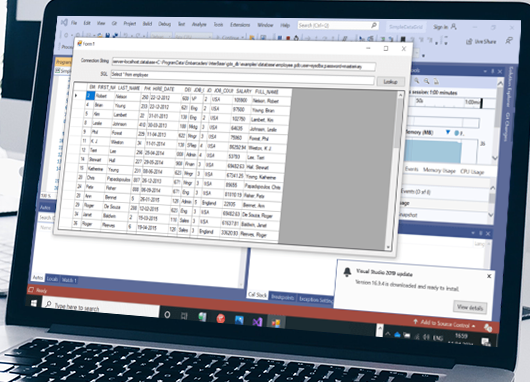Open the Test menu
The height and width of the screenshot is (382, 530).
(x=182, y=24)
